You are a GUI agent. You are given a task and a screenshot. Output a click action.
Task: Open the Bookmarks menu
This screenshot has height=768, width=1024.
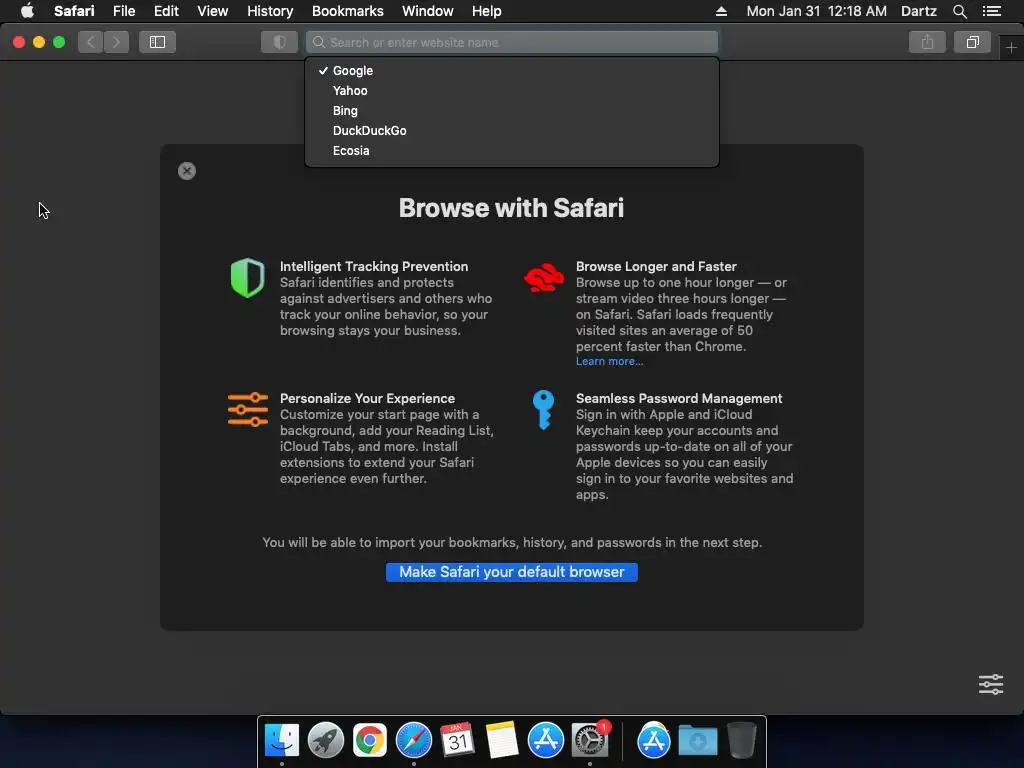pyautogui.click(x=347, y=11)
